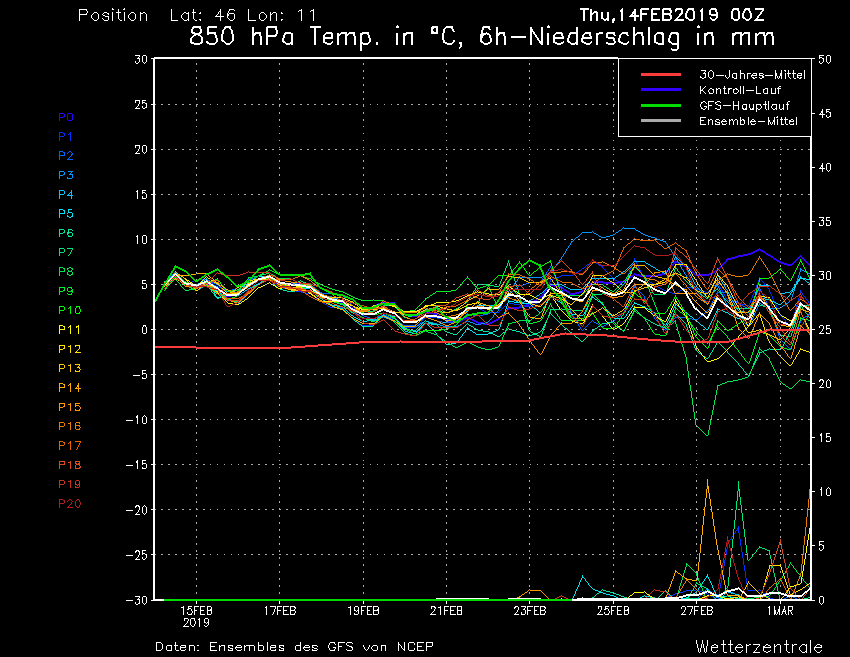Screen dimensions: 850x657
Task: Click the "Lon: 11" position value
Action: [x=281, y=15]
